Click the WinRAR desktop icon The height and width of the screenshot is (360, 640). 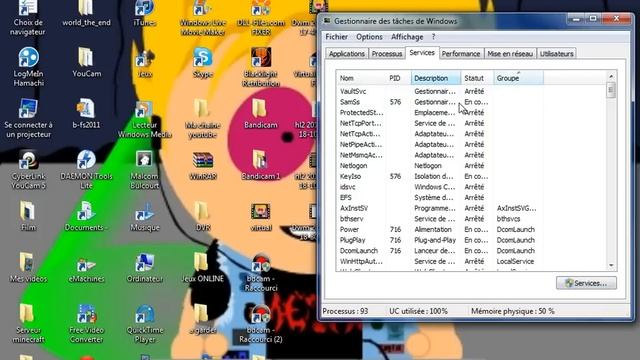202,166
